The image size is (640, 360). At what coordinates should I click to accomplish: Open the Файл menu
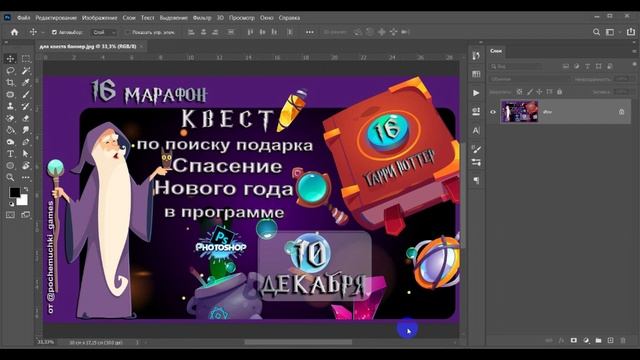click(24, 18)
